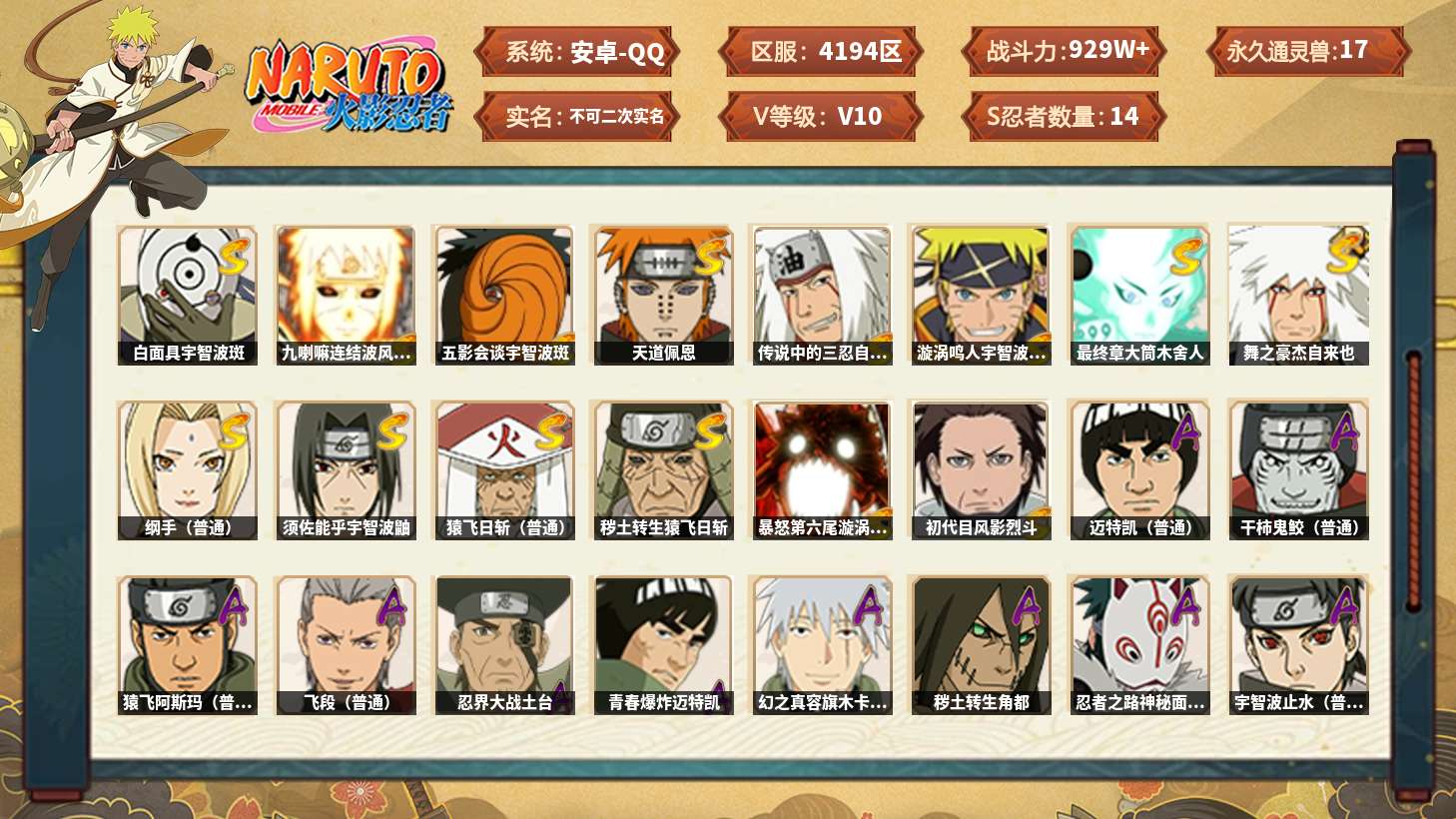Click the 天道佩恩 ninja icon
This screenshot has height=819, width=1456.
663,295
